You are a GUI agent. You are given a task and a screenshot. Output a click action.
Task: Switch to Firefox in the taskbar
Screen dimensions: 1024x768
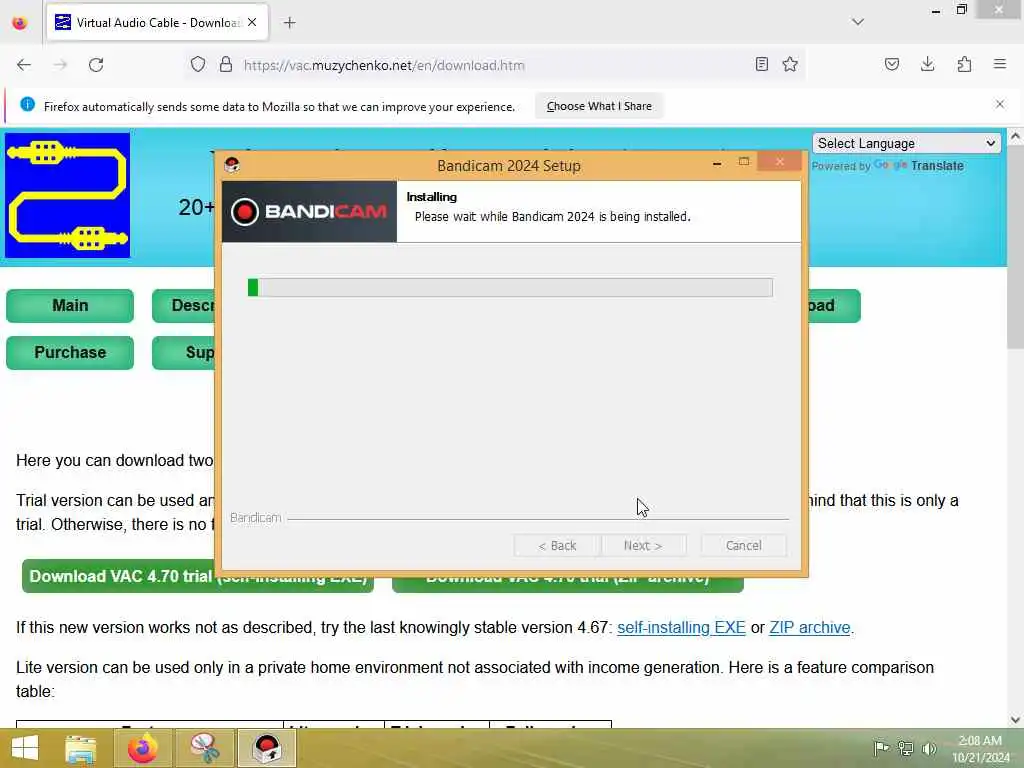tap(142, 748)
